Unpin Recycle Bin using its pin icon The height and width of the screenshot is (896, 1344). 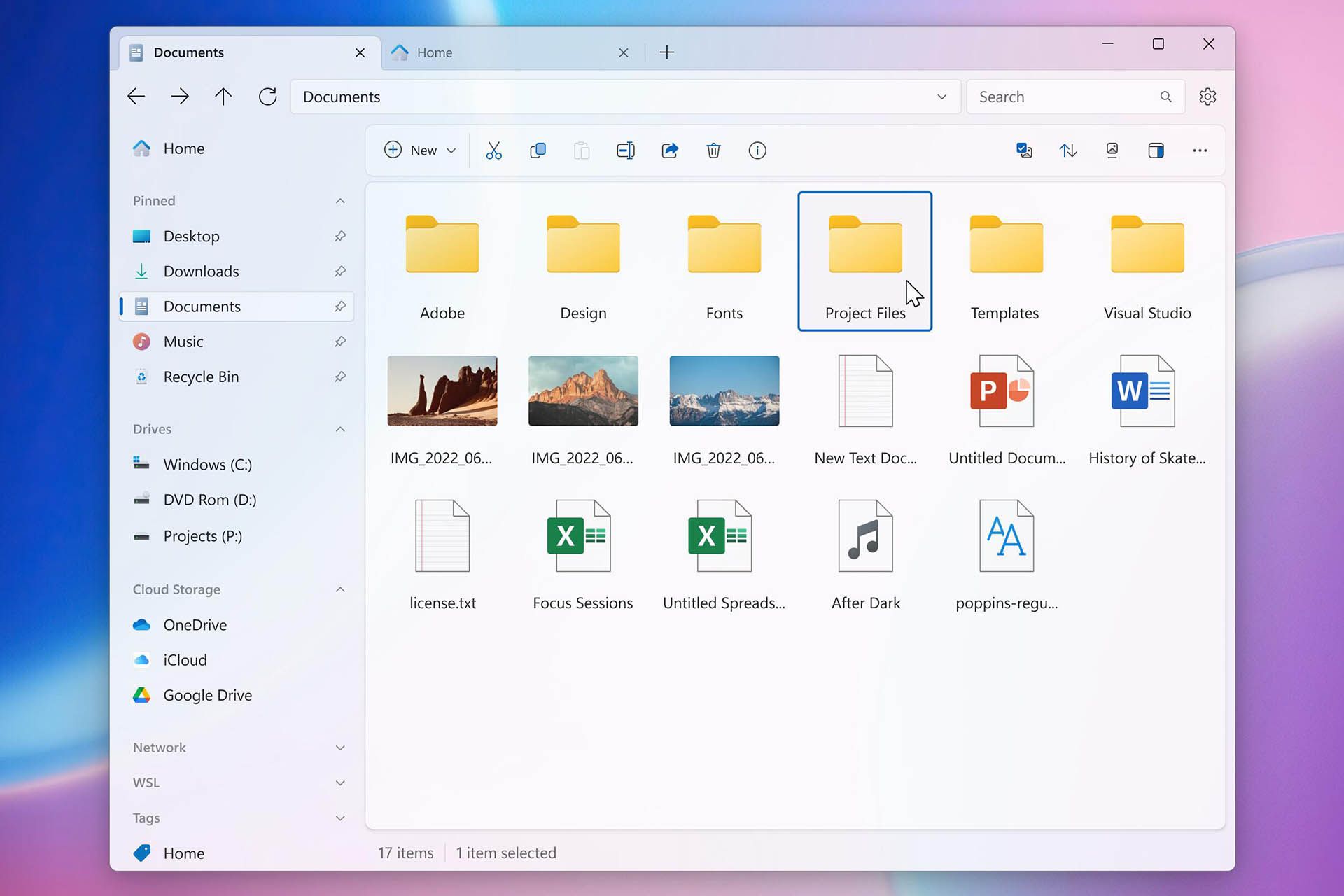[x=340, y=377]
